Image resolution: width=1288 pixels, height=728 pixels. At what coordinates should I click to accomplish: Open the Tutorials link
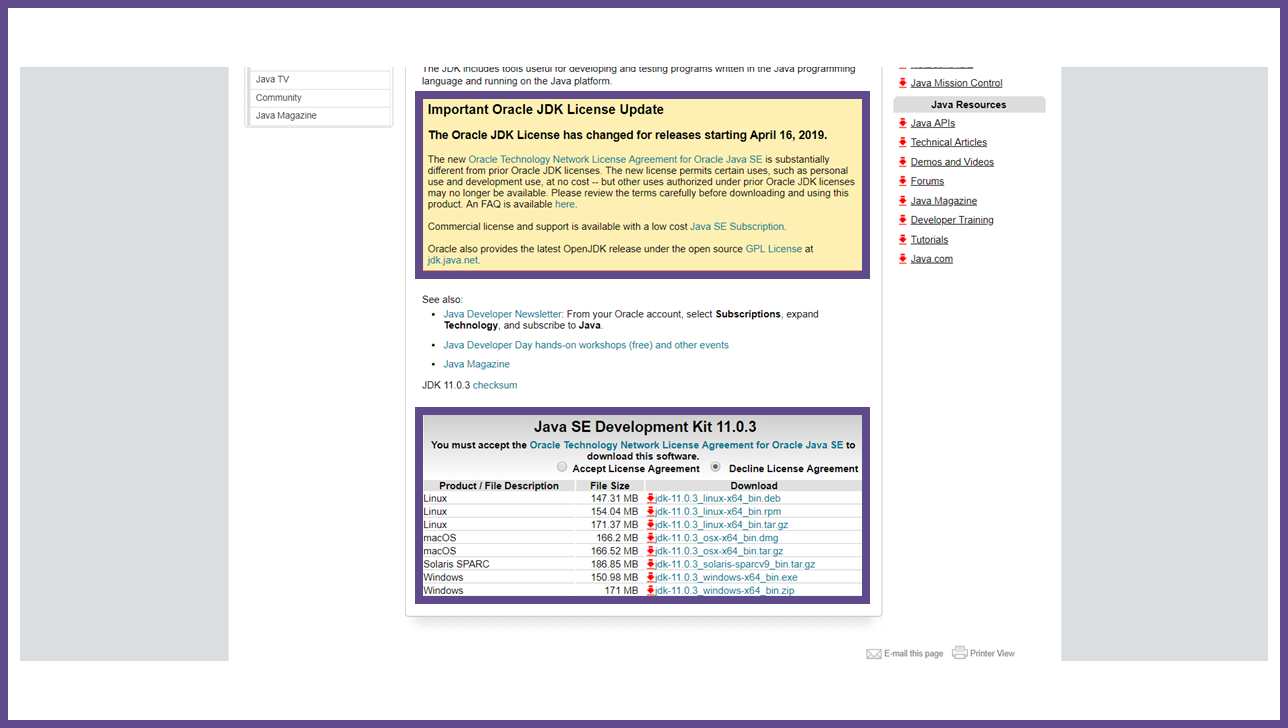pos(929,239)
